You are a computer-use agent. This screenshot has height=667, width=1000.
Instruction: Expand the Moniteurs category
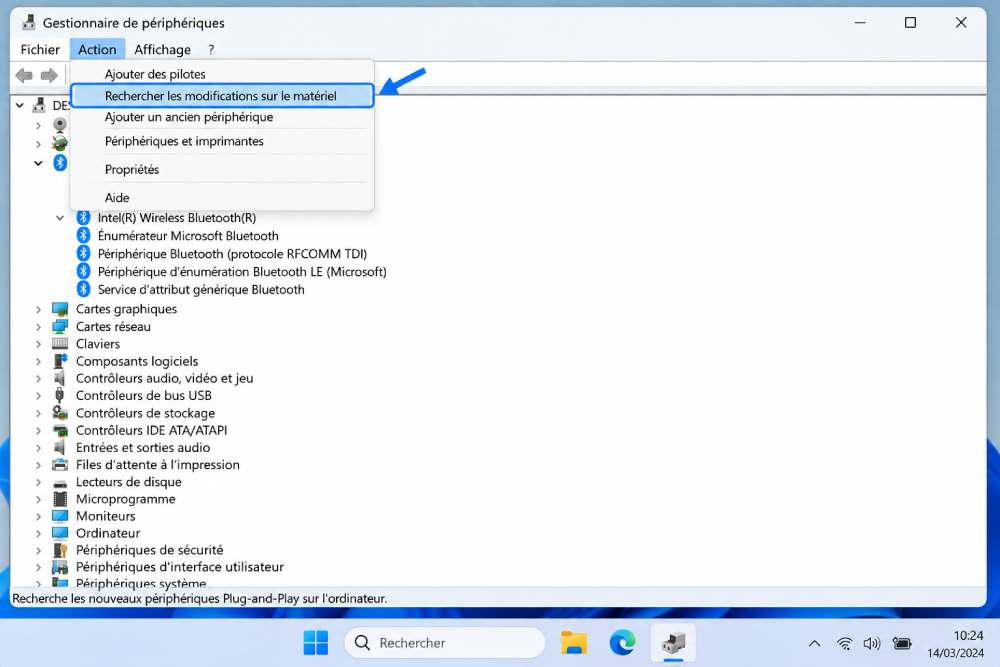(38, 516)
